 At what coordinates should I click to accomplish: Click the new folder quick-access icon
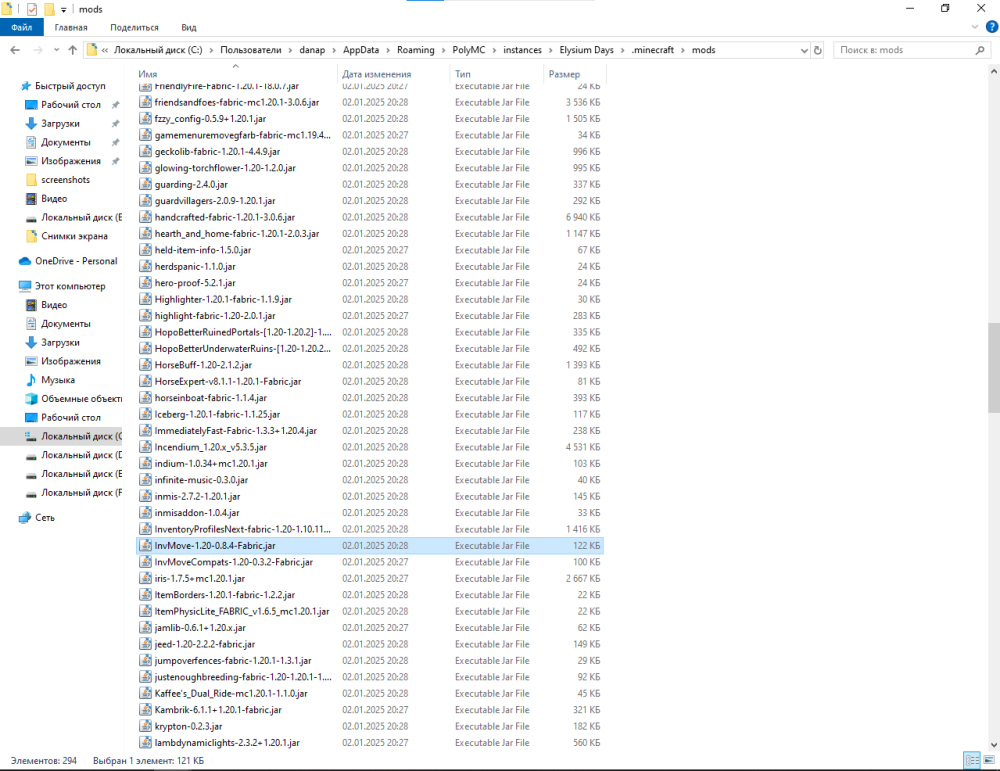pos(49,9)
